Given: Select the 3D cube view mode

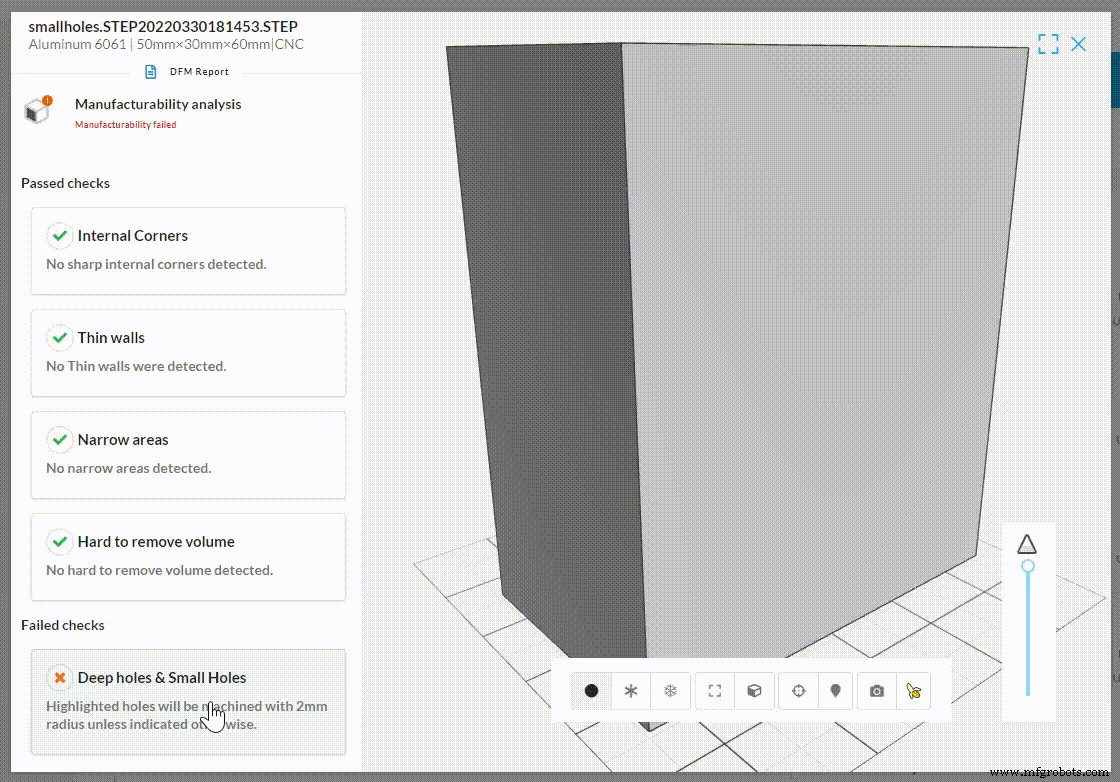Looking at the screenshot, I should click(x=754, y=691).
